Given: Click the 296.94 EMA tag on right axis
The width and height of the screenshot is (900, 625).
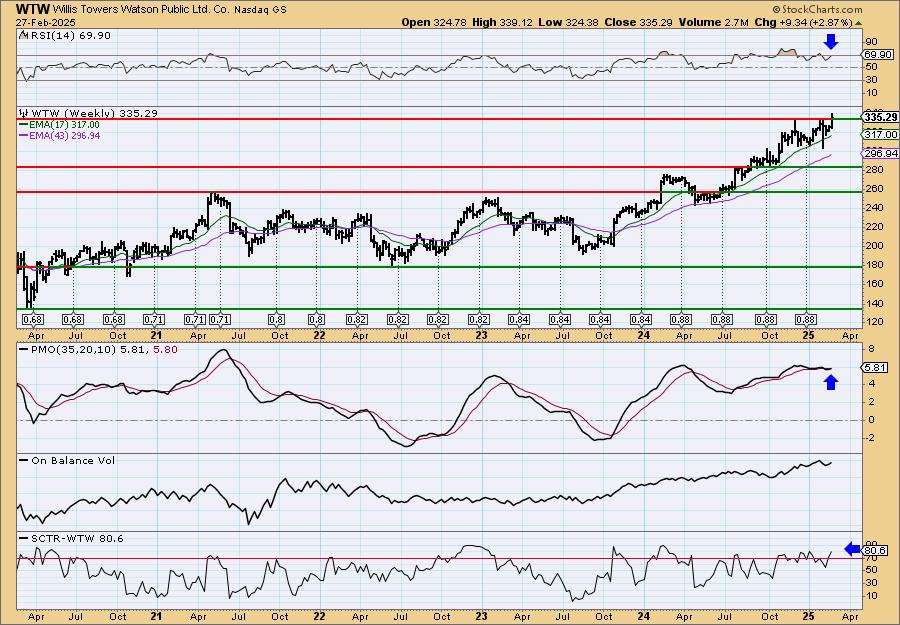Looking at the screenshot, I should [x=880, y=154].
